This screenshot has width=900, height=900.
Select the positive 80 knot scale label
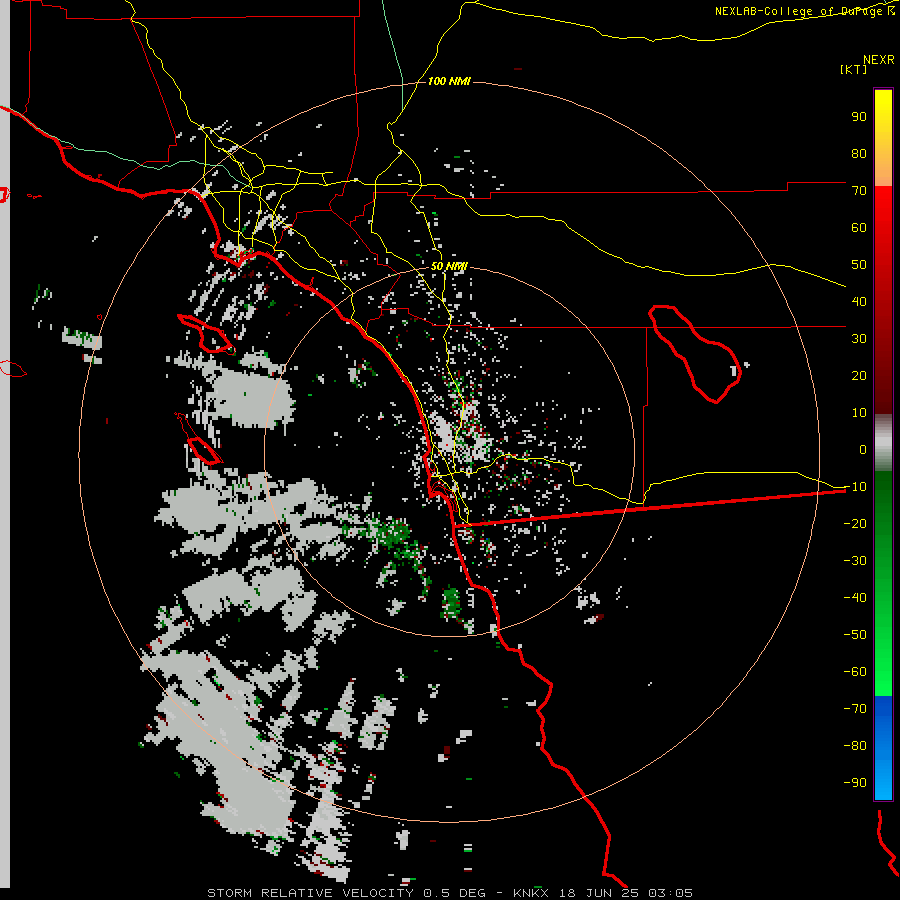click(859, 153)
